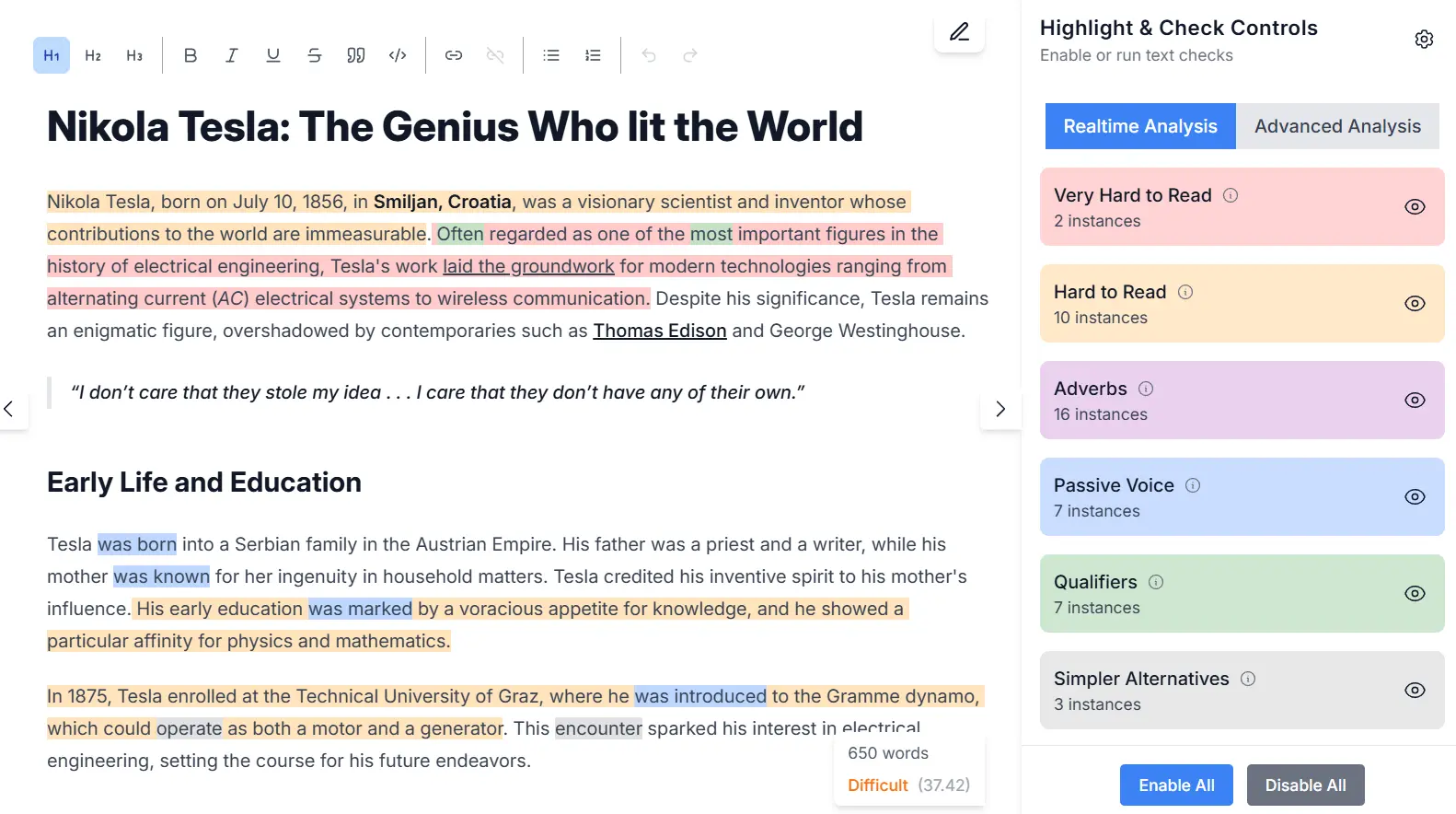The image size is (1456, 814).
Task: Select the Realtime Analysis tab
Action: click(1140, 126)
